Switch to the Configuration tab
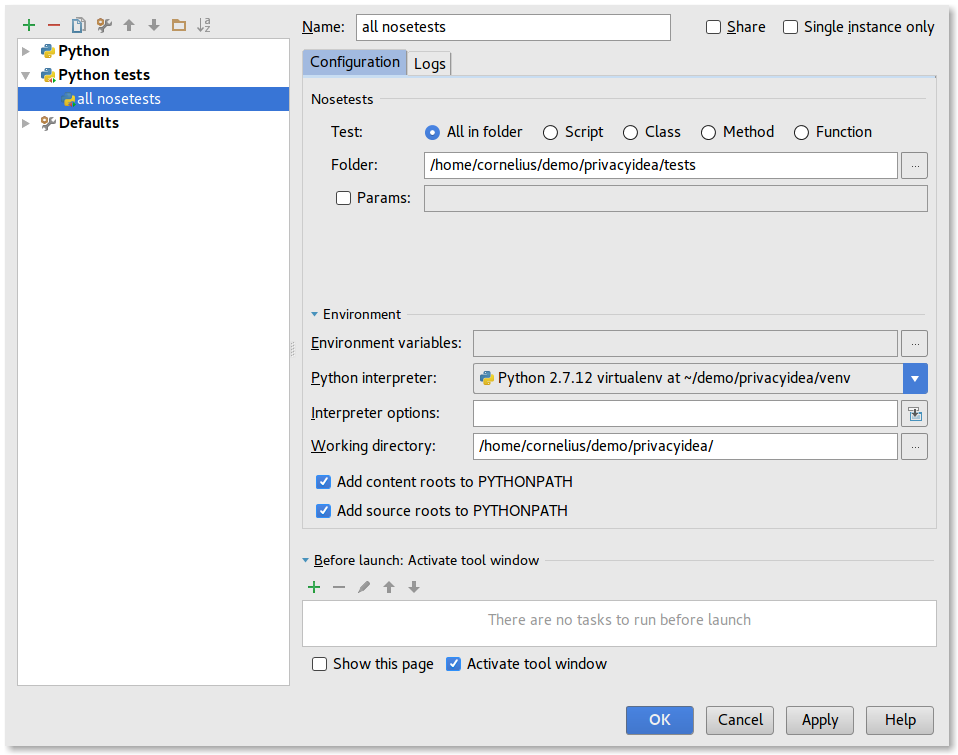The width and height of the screenshot is (958, 755). 354,62
